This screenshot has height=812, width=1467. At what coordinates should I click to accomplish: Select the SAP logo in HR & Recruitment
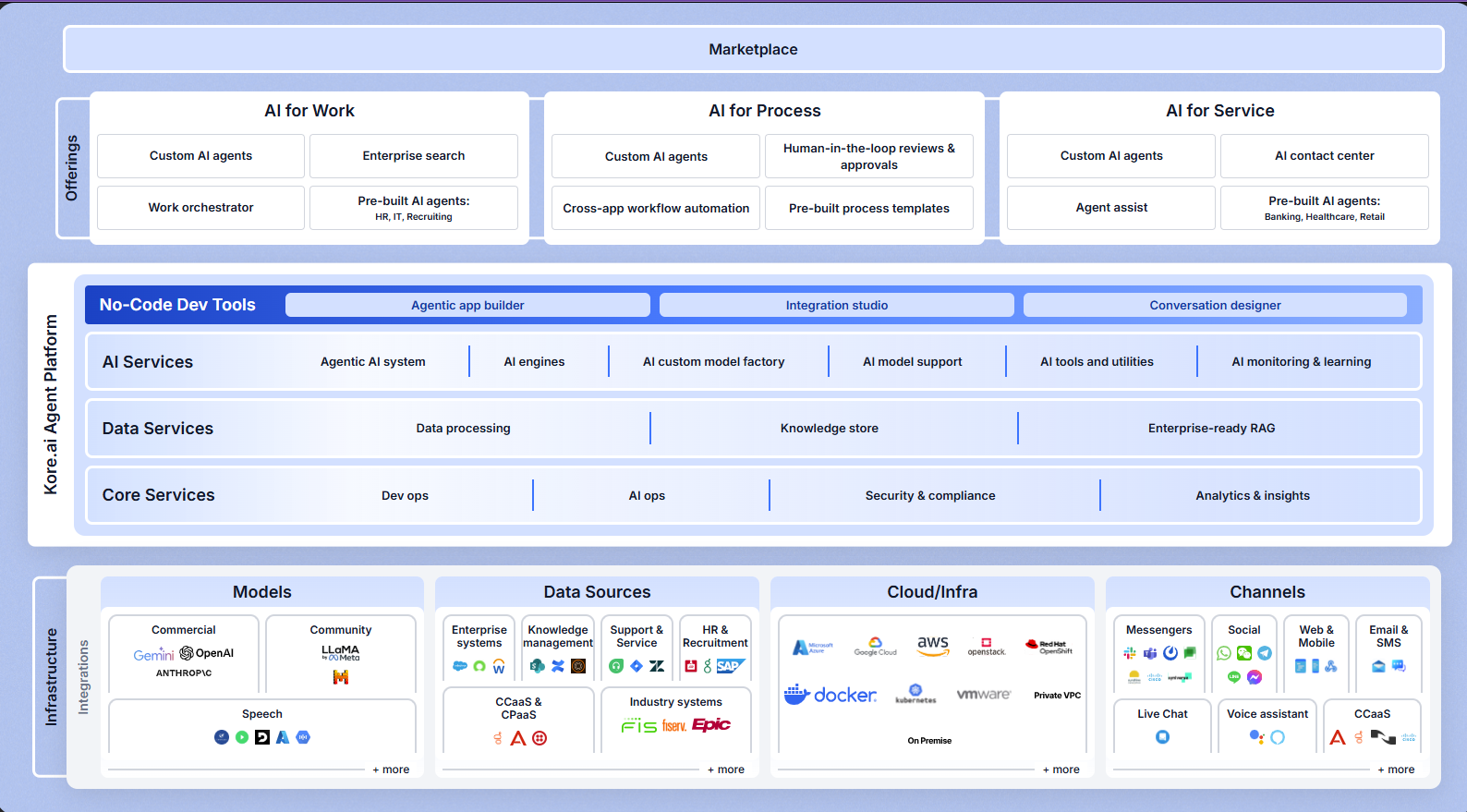click(x=730, y=666)
